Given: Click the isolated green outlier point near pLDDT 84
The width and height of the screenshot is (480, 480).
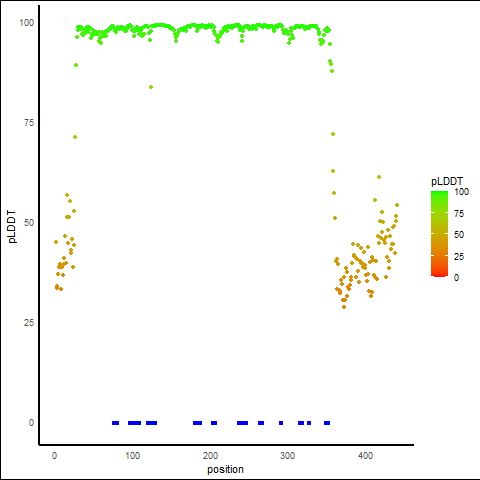Looking at the screenshot, I should pos(151,87).
